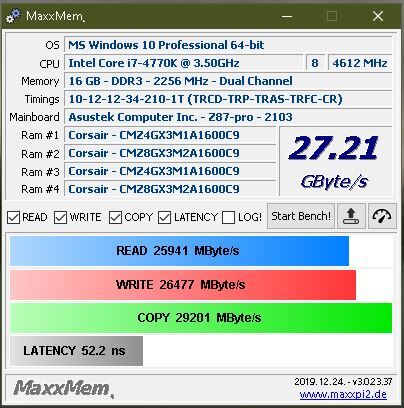
Task: Click the upload results icon button
Action: 351,216
